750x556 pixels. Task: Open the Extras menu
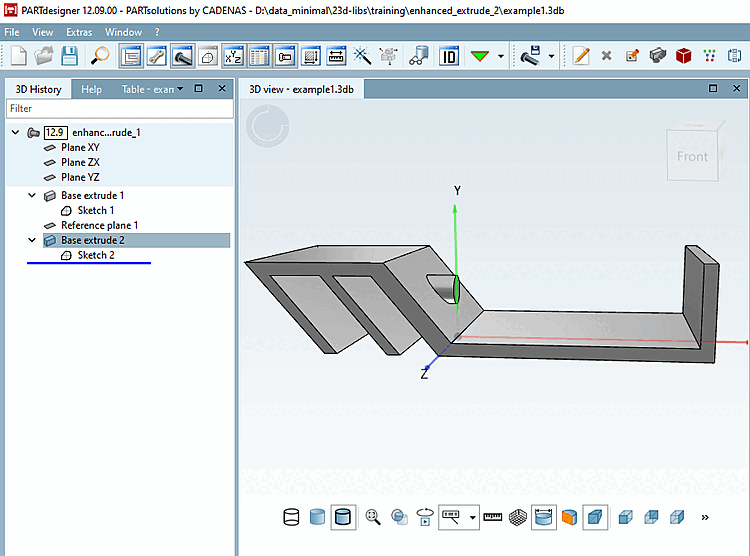point(79,32)
